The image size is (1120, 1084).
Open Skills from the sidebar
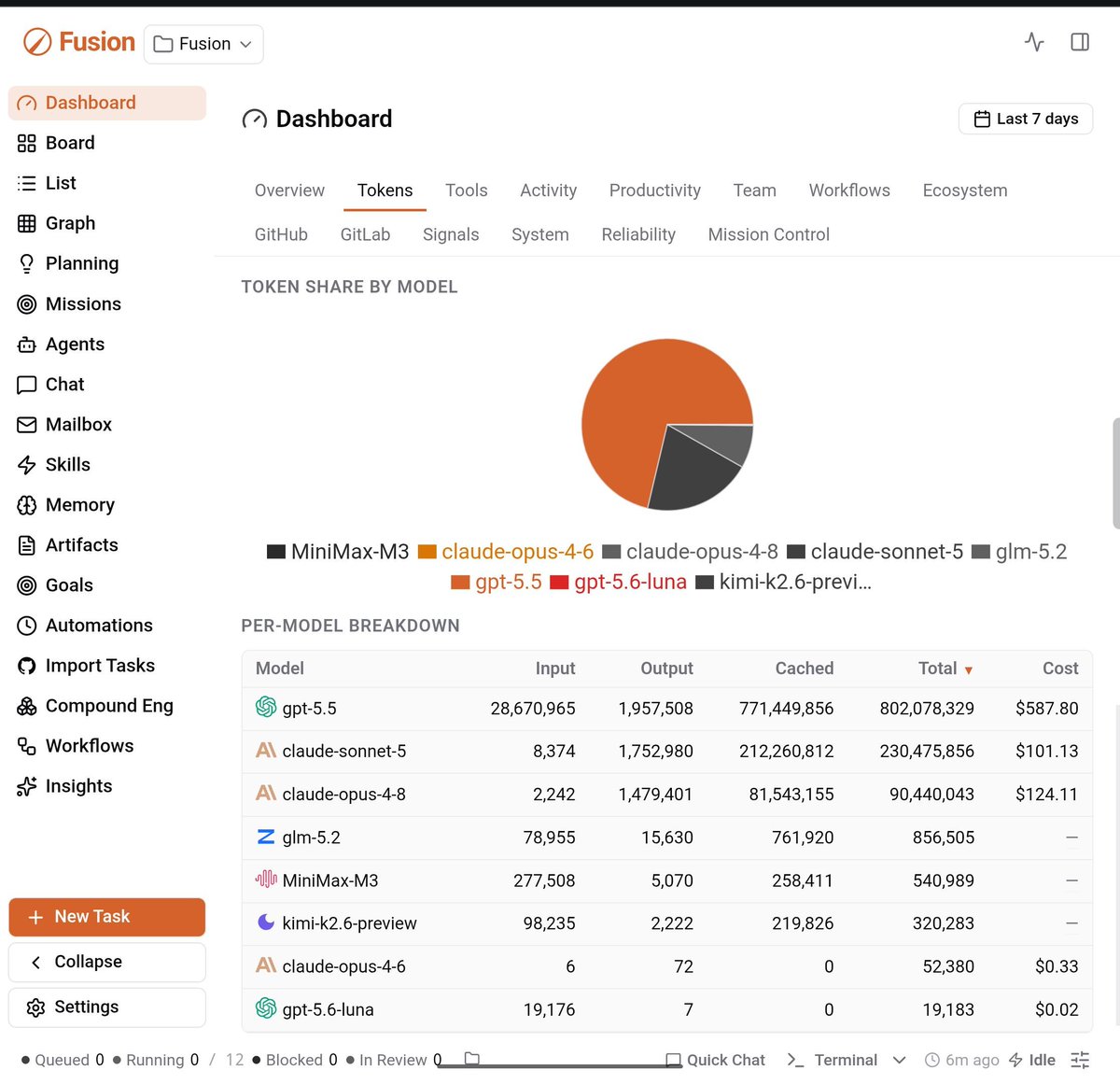pyautogui.click(x=107, y=464)
